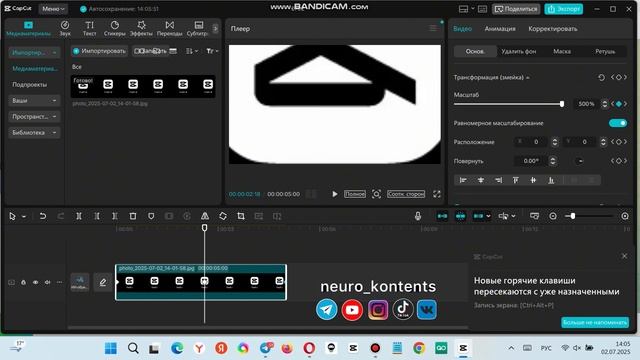Select the Ретушь sub-tab
Screen dimensions: 640x360
(605, 51)
